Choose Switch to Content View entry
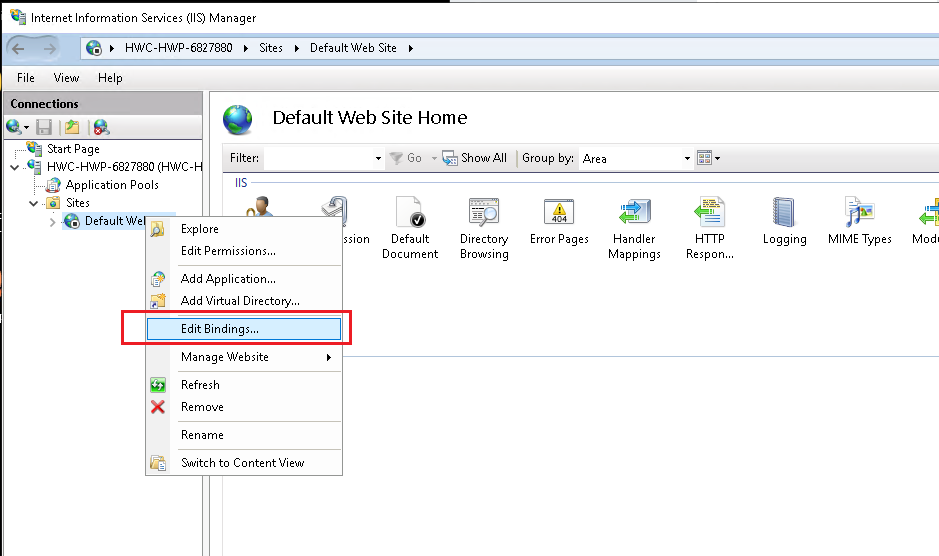The image size is (939, 556). pos(244,463)
